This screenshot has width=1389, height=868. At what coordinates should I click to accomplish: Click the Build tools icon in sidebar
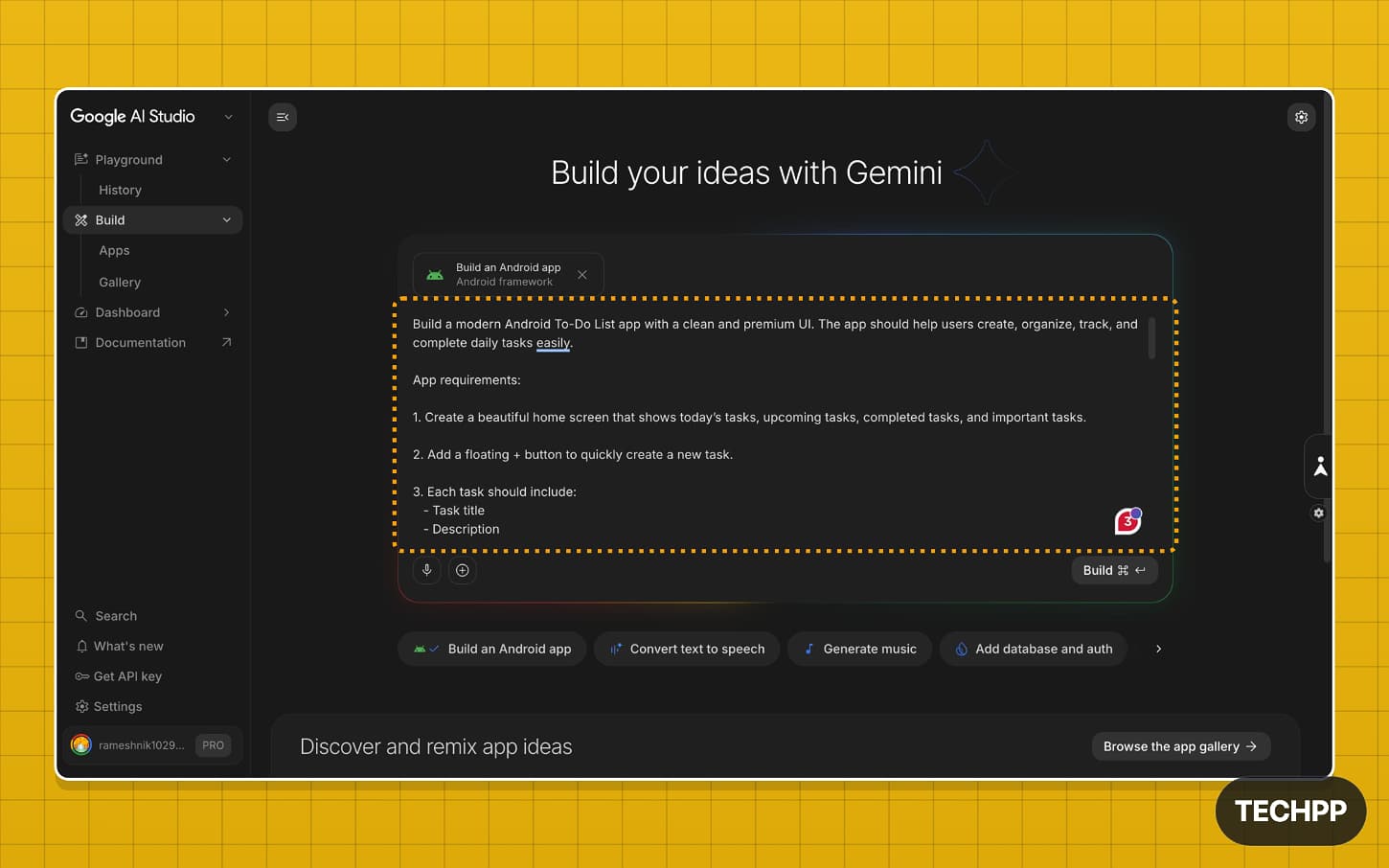click(81, 220)
